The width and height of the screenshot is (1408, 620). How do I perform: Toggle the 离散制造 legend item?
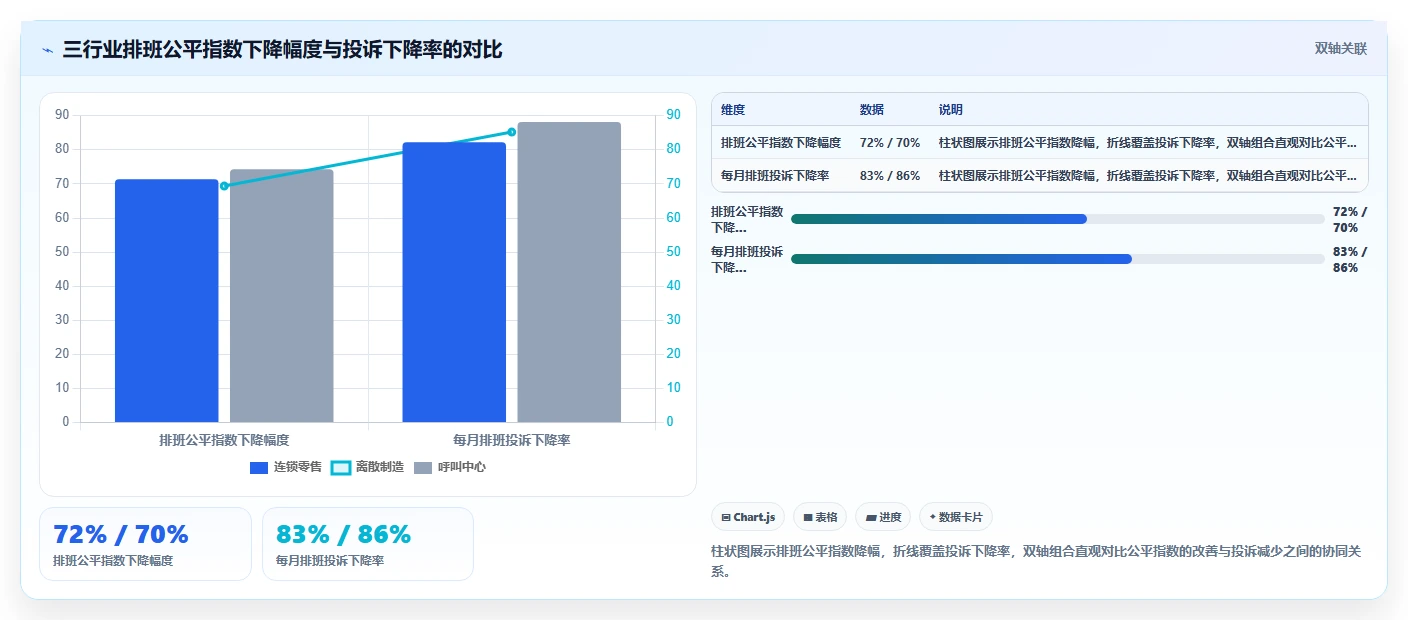367,467
